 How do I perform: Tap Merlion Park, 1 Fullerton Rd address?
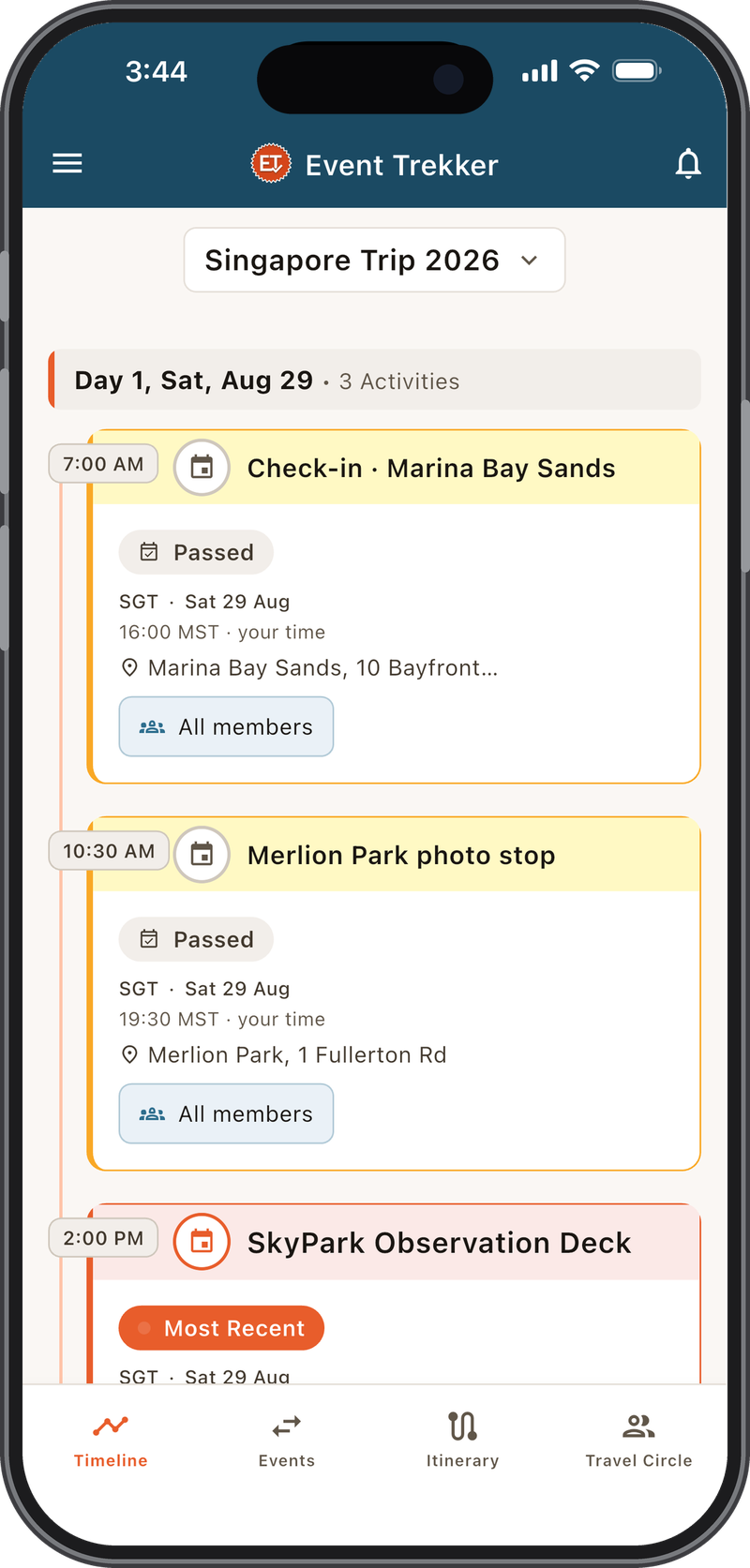click(x=297, y=1054)
